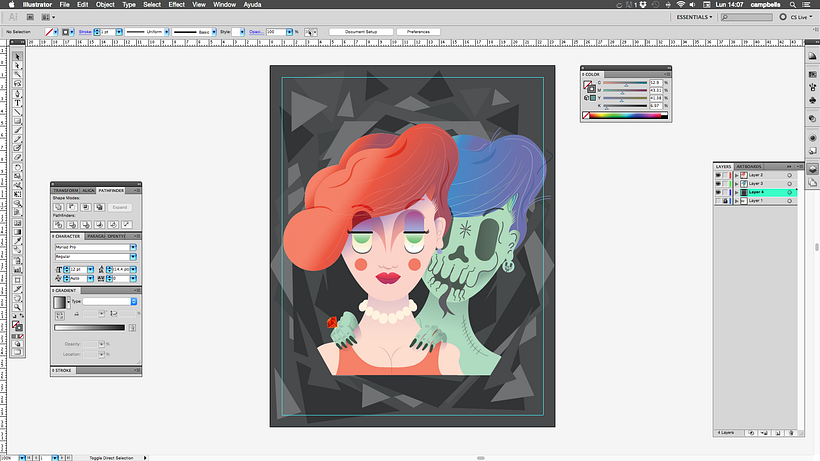Click the Preferences button

[x=418, y=32]
